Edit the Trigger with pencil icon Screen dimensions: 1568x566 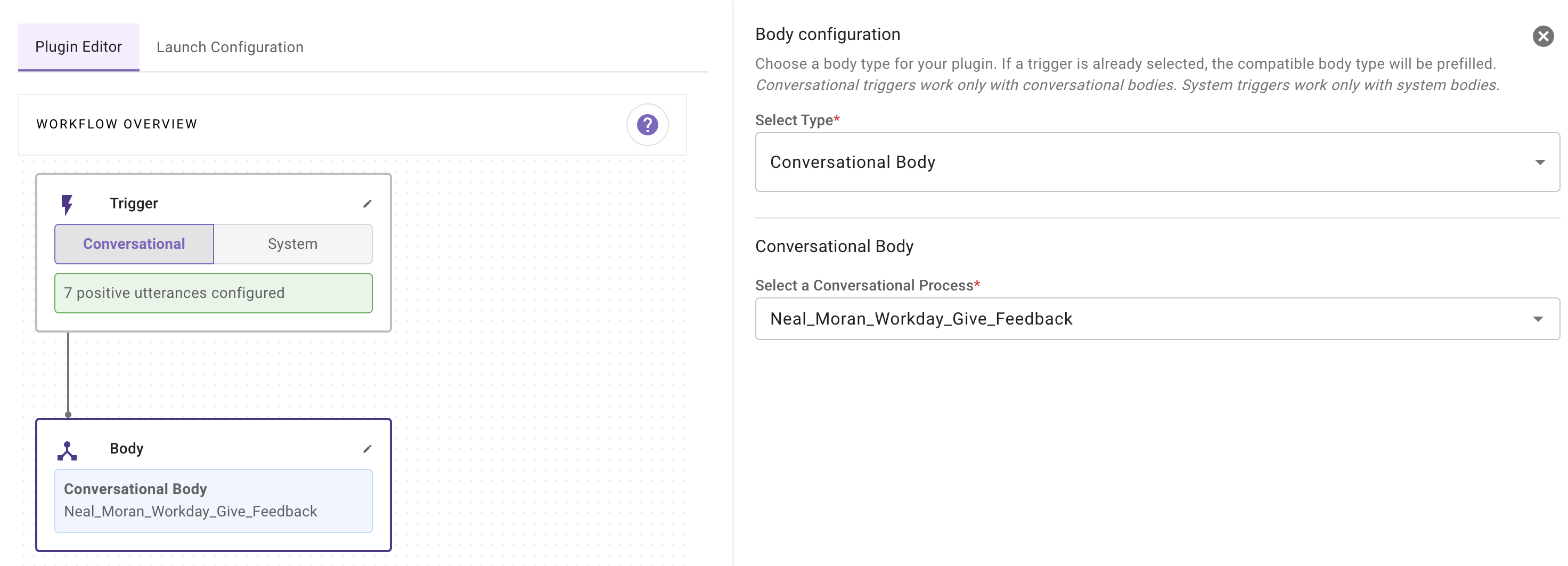(367, 204)
